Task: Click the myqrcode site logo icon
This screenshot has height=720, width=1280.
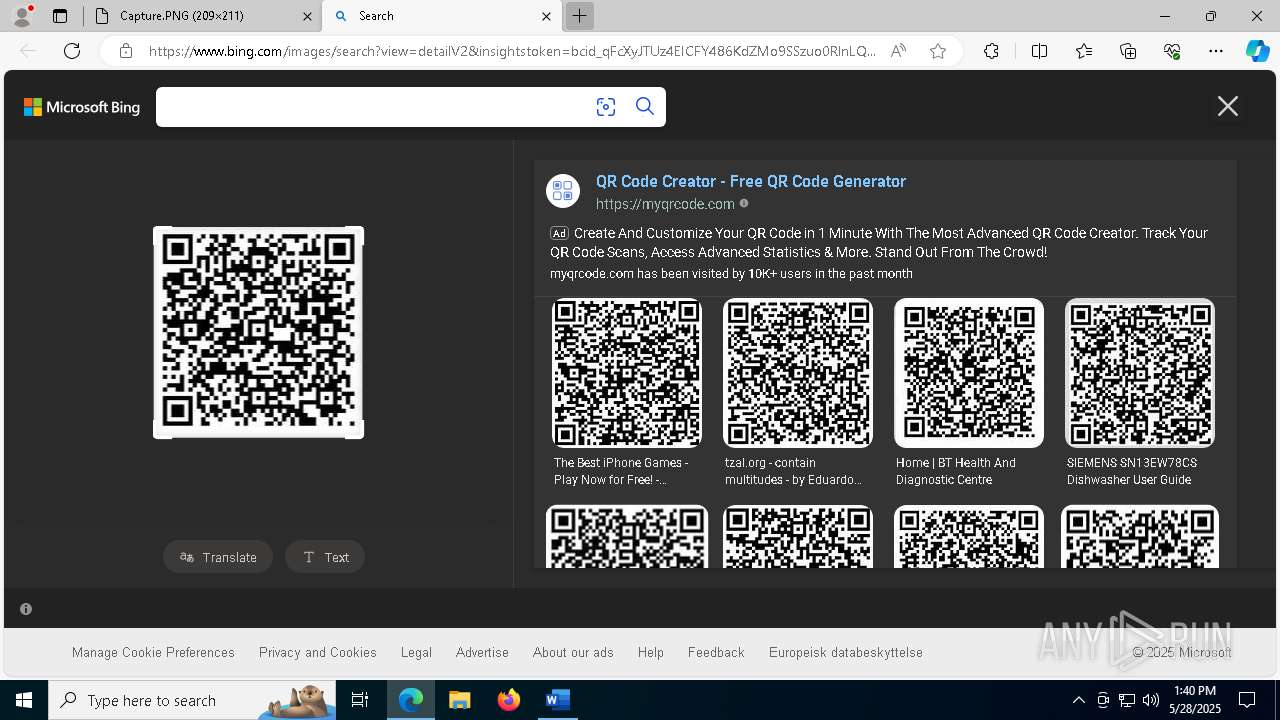Action: coord(563,191)
